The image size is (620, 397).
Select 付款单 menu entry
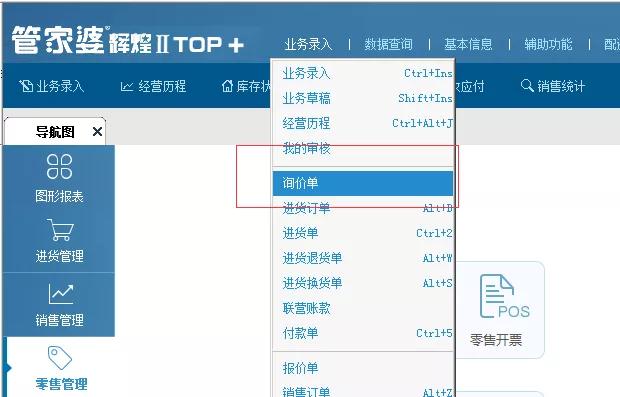(x=363, y=333)
